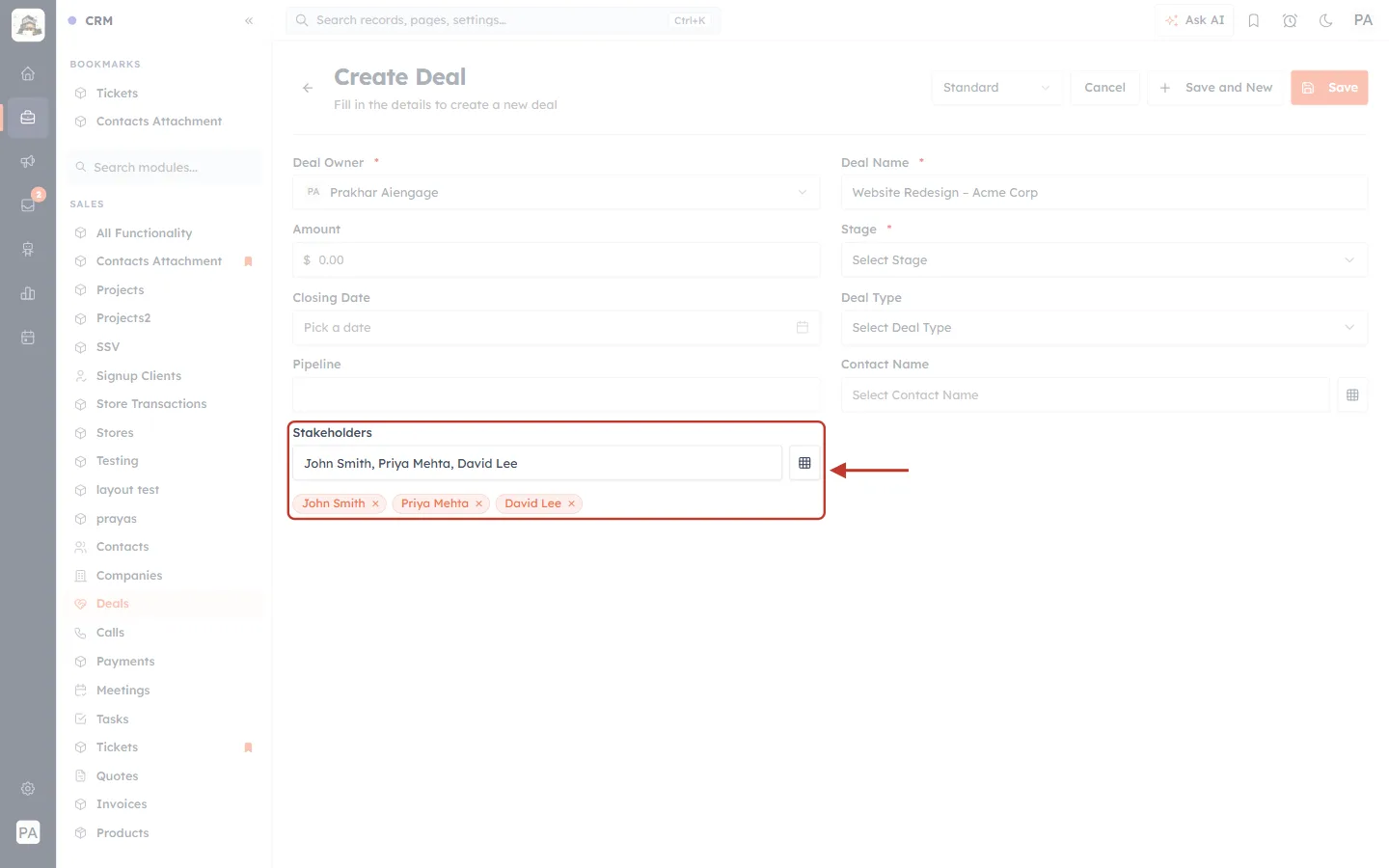Open the Quotes module

tap(118, 776)
